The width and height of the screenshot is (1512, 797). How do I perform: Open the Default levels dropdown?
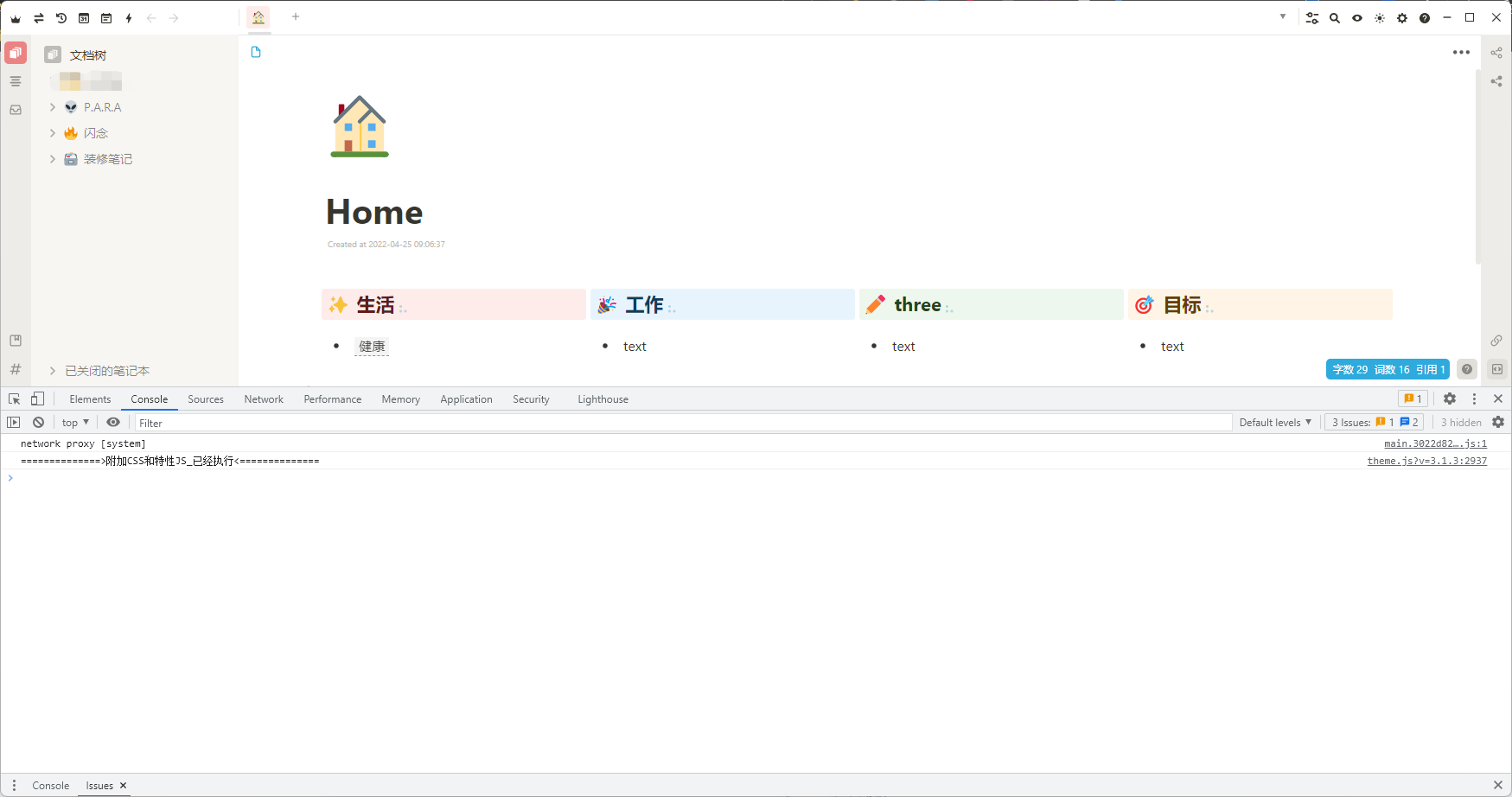click(1275, 423)
